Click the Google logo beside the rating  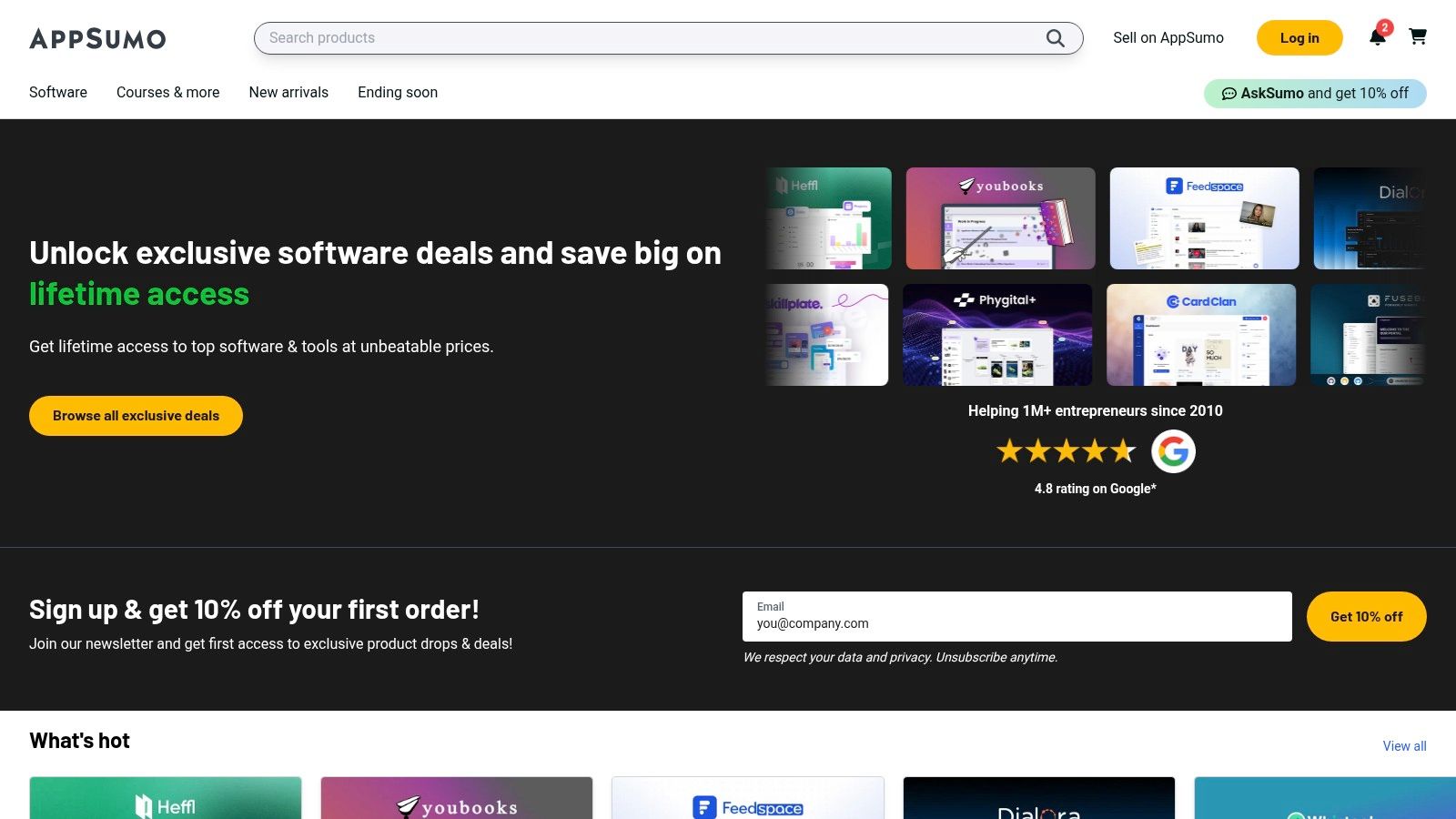tap(1174, 450)
